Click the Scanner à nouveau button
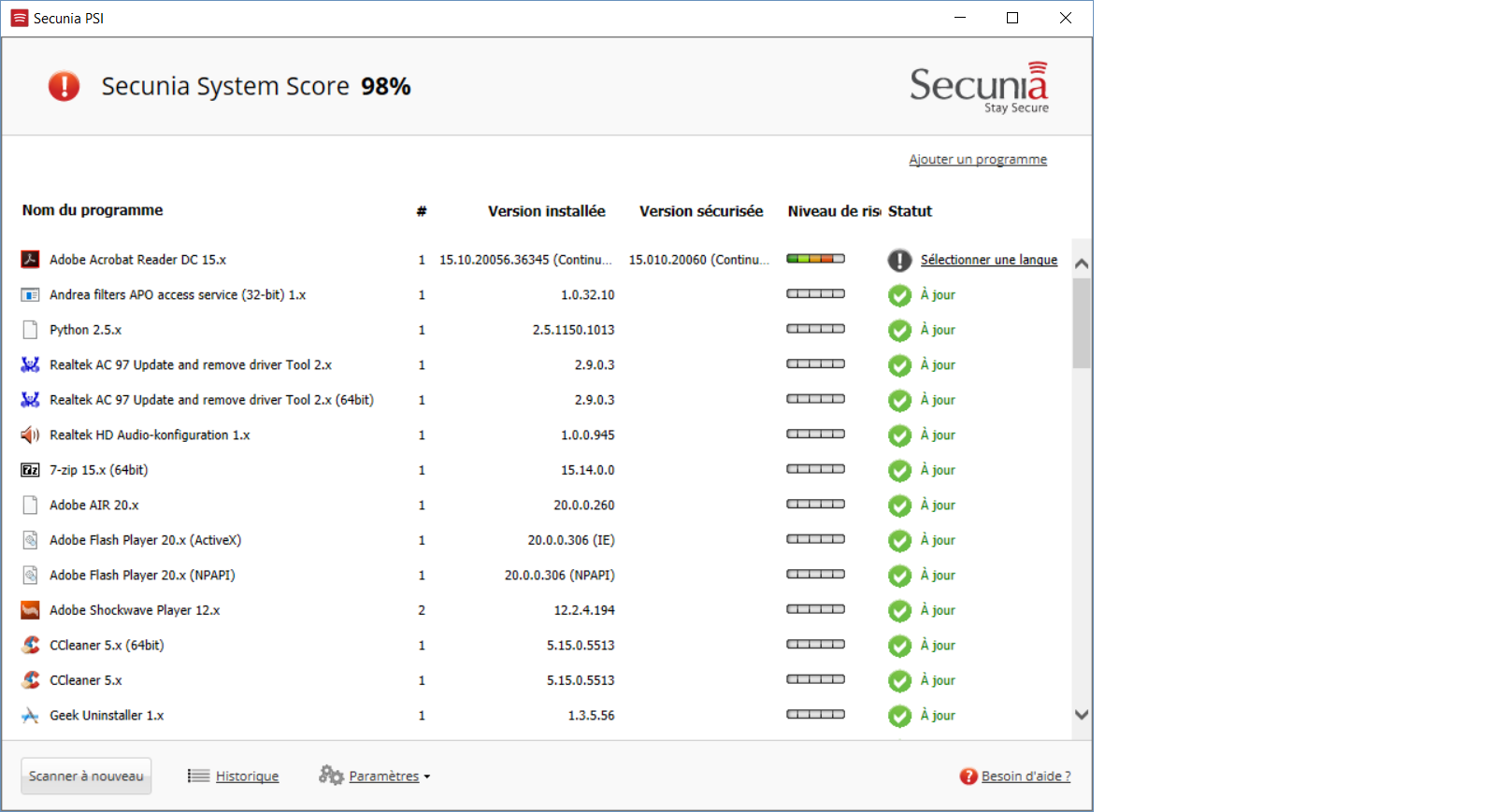This screenshot has width=1507, height=812. click(x=86, y=776)
